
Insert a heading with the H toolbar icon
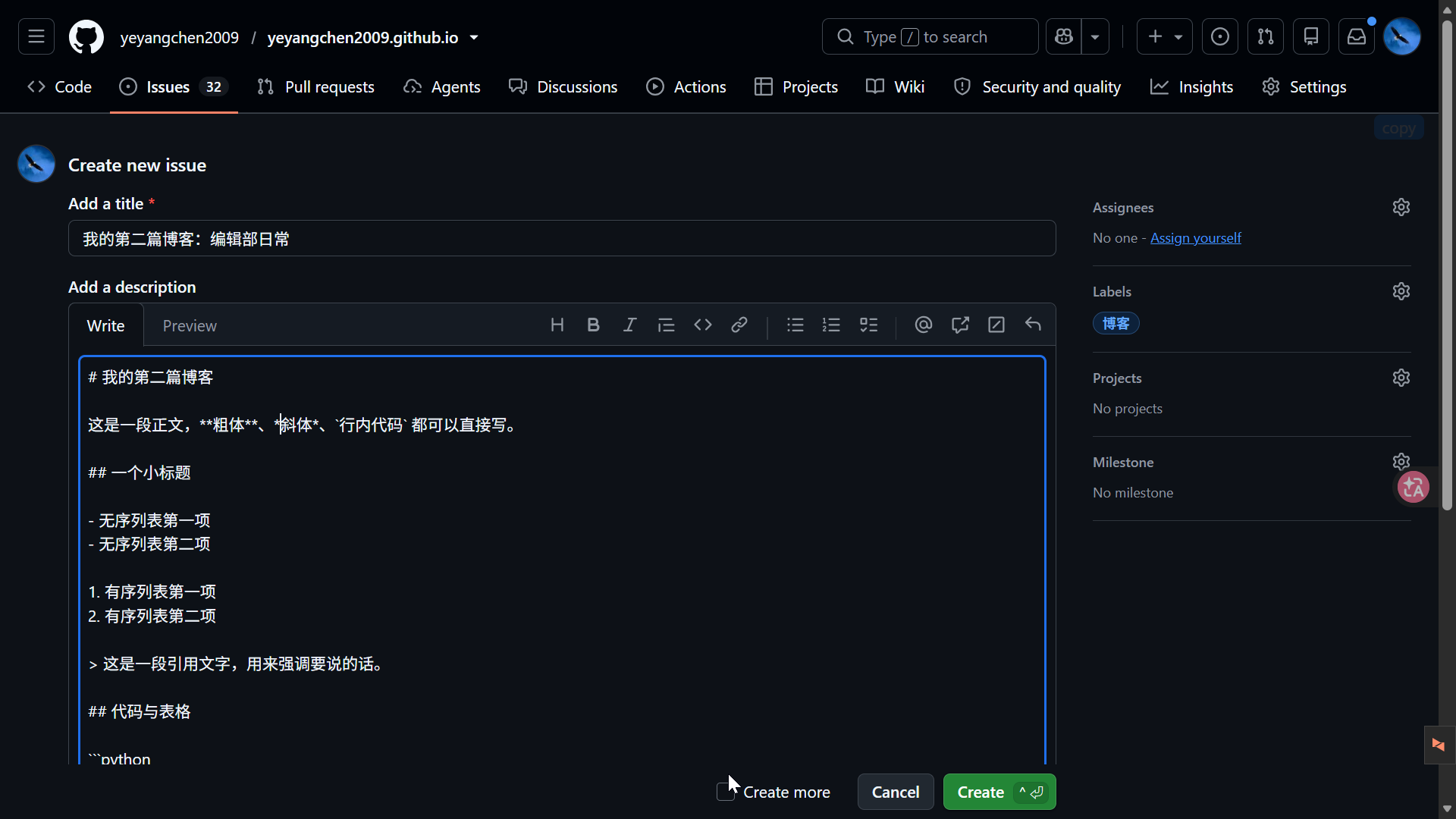[x=557, y=325]
